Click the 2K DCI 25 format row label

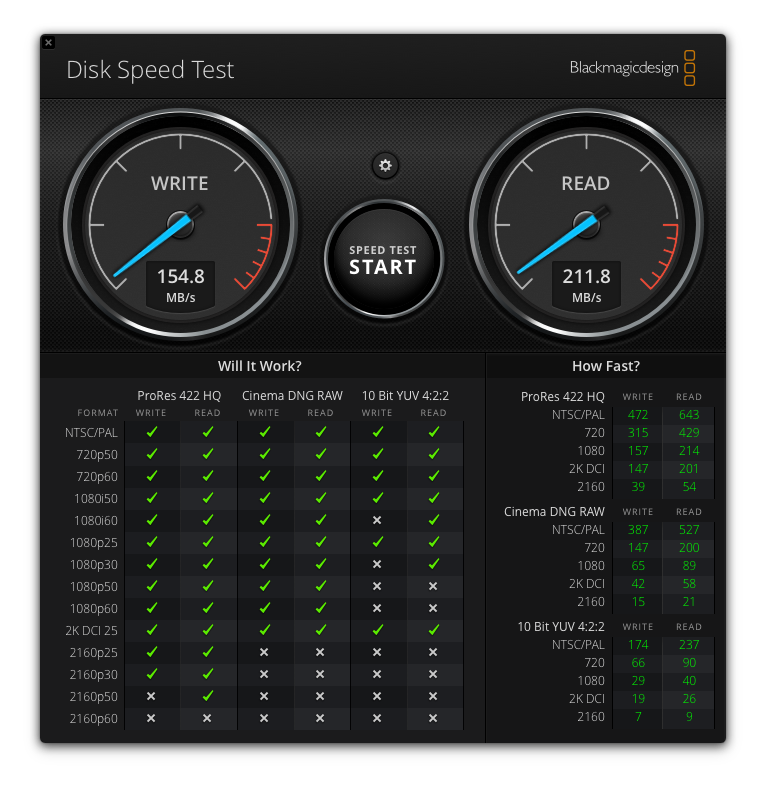[91, 630]
